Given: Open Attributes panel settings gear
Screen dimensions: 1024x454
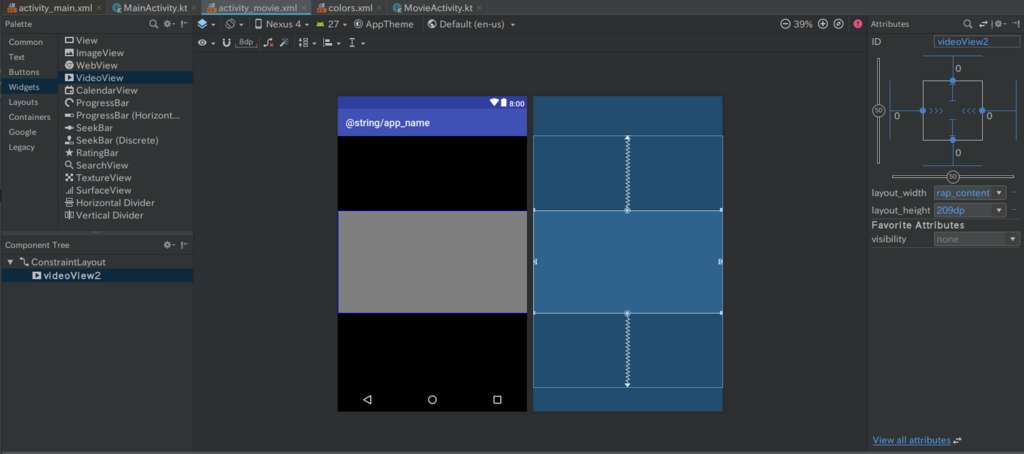Looking at the screenshot, I should click(x=999, y=24).
